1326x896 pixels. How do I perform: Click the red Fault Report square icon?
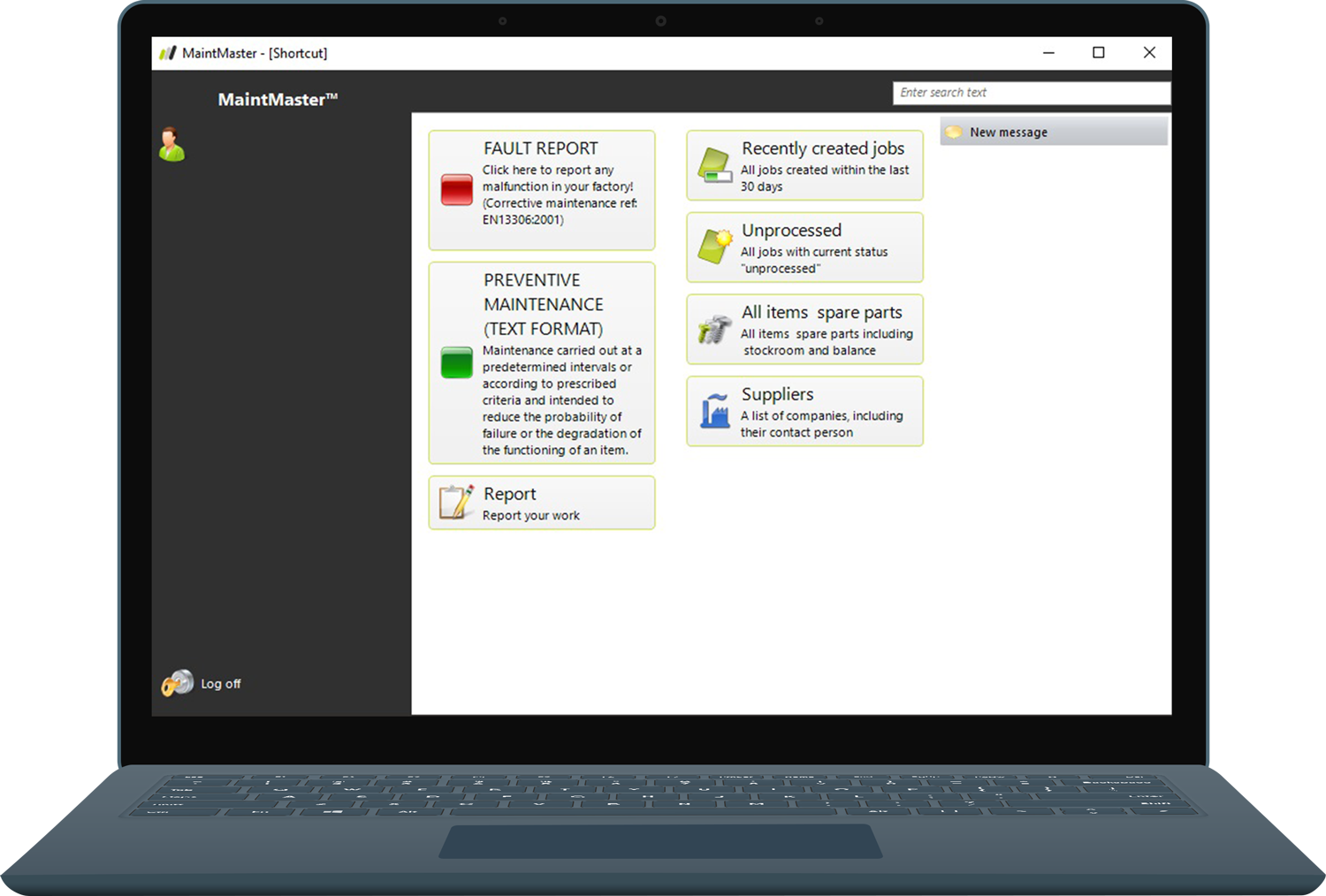pyautogui.click(x=457, y=190)
